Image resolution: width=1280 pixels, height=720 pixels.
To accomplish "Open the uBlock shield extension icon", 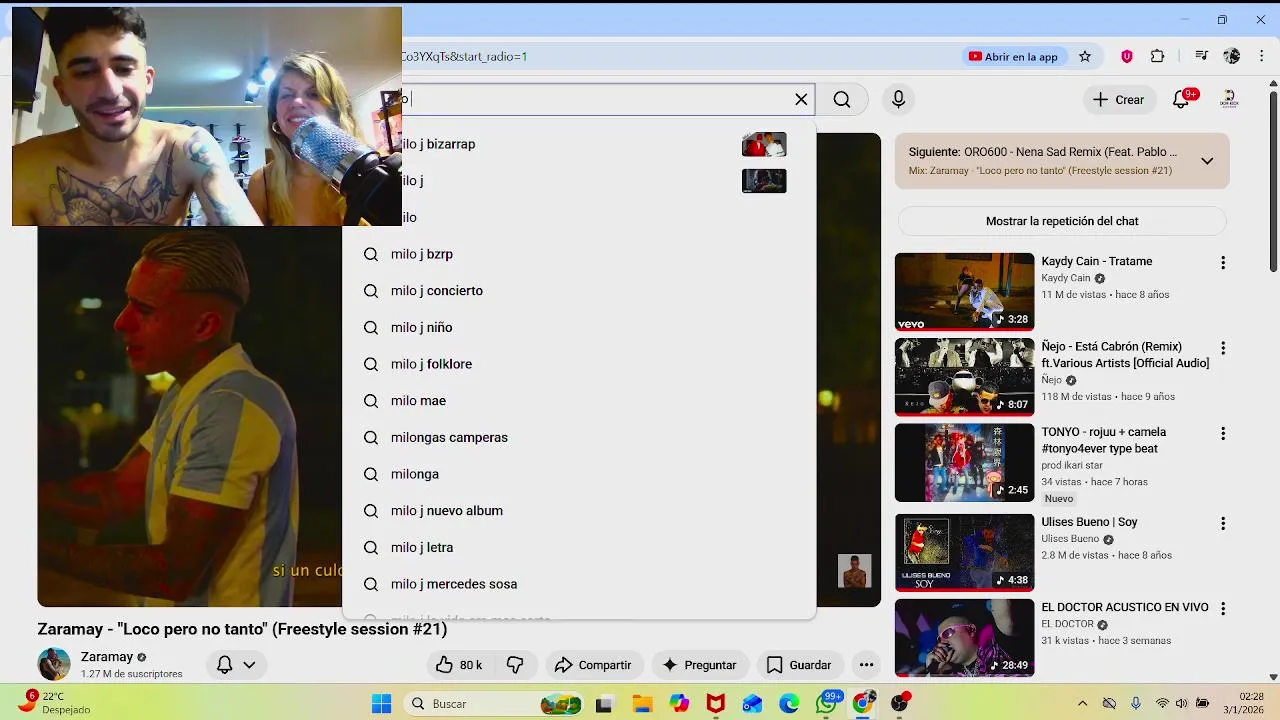I will click(x=1127, y=56).
